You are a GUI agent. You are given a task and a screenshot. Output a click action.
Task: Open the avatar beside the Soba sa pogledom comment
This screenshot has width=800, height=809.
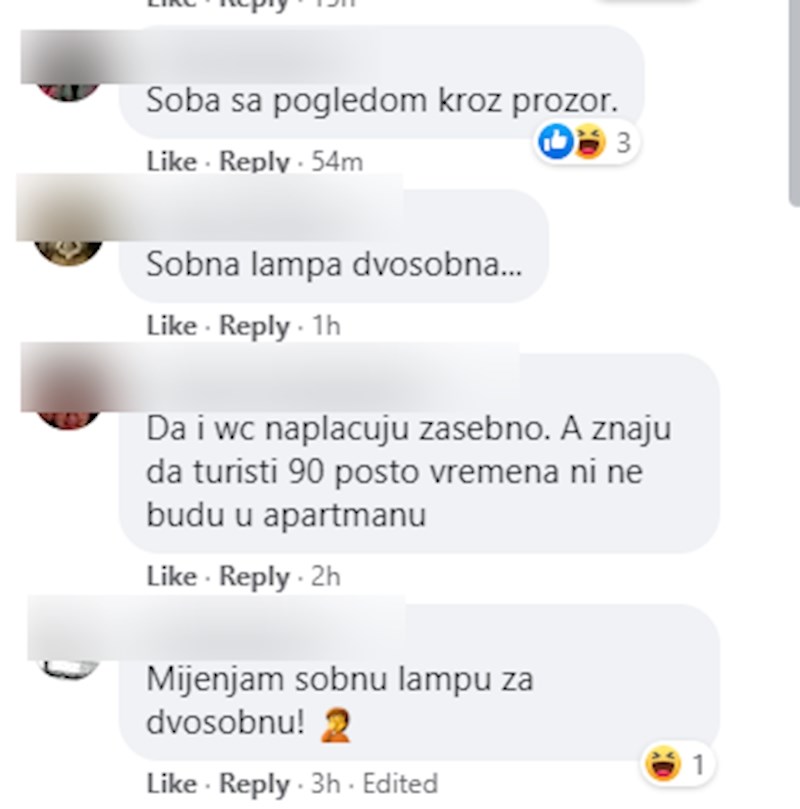[x=68, y=92]
